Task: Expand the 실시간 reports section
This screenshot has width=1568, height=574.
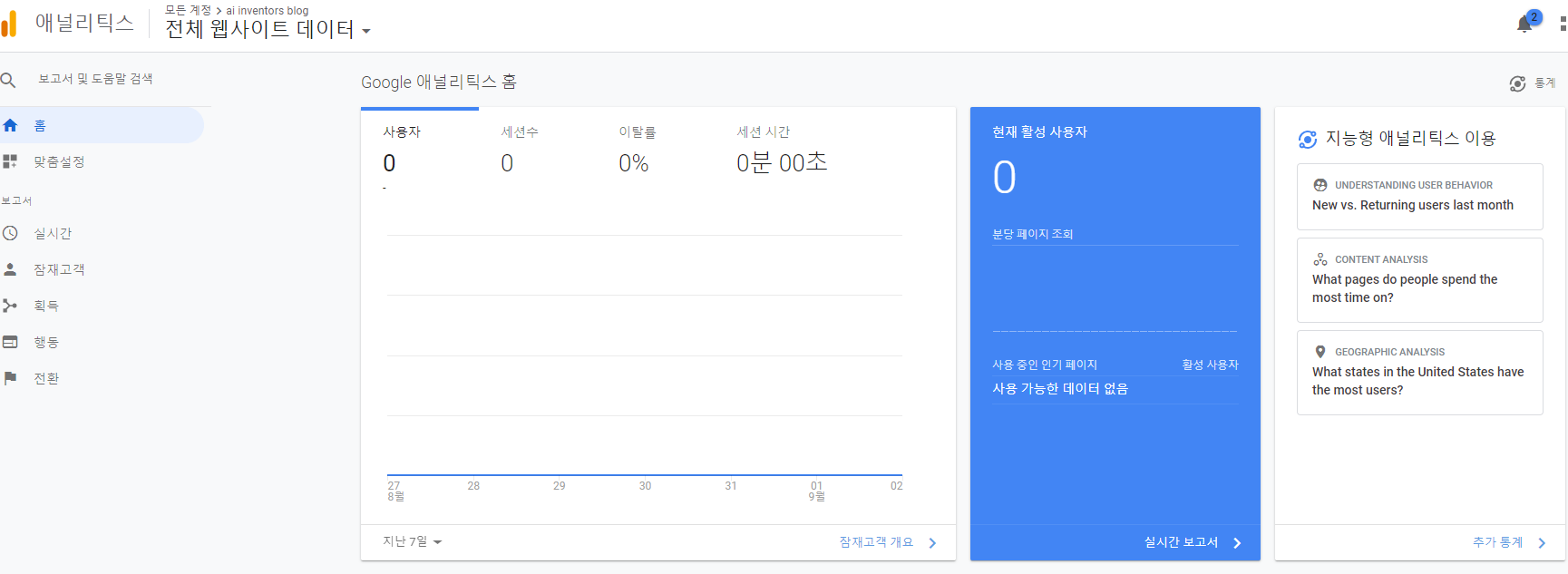Action: coord(102,233)
